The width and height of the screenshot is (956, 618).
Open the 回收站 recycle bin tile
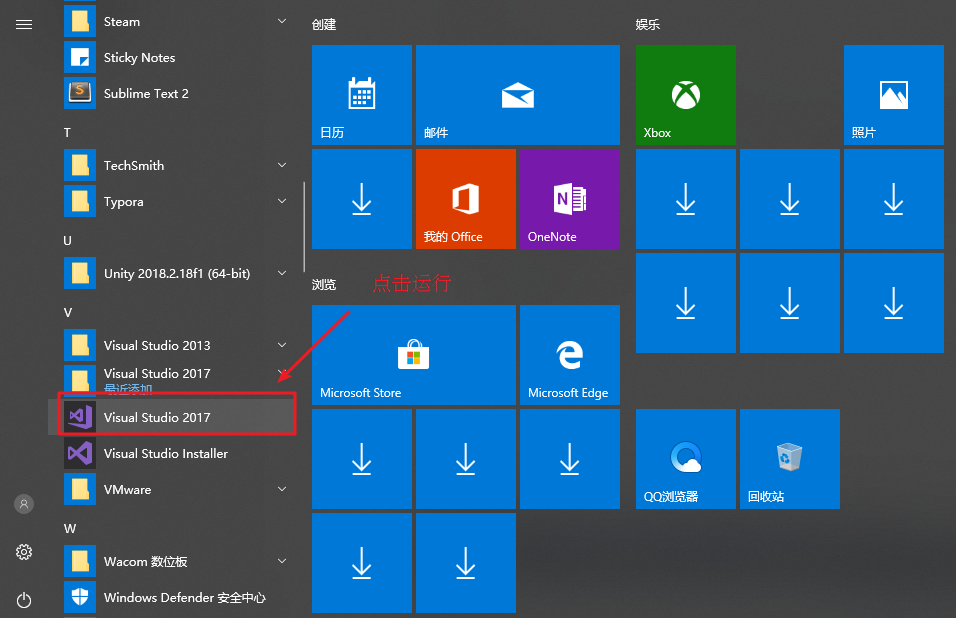coord(789,459)
